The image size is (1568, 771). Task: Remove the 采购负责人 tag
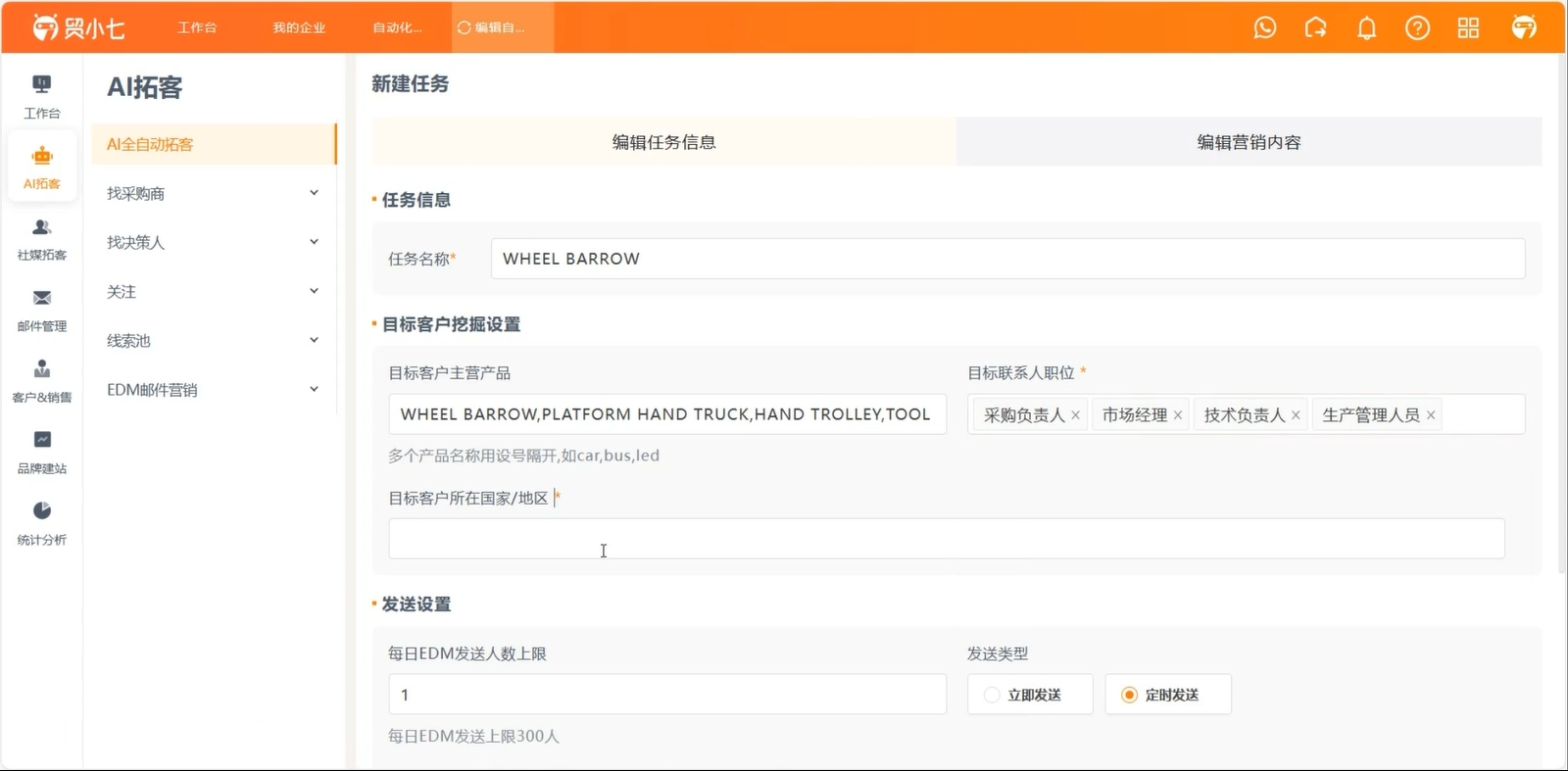point(1075,415)
